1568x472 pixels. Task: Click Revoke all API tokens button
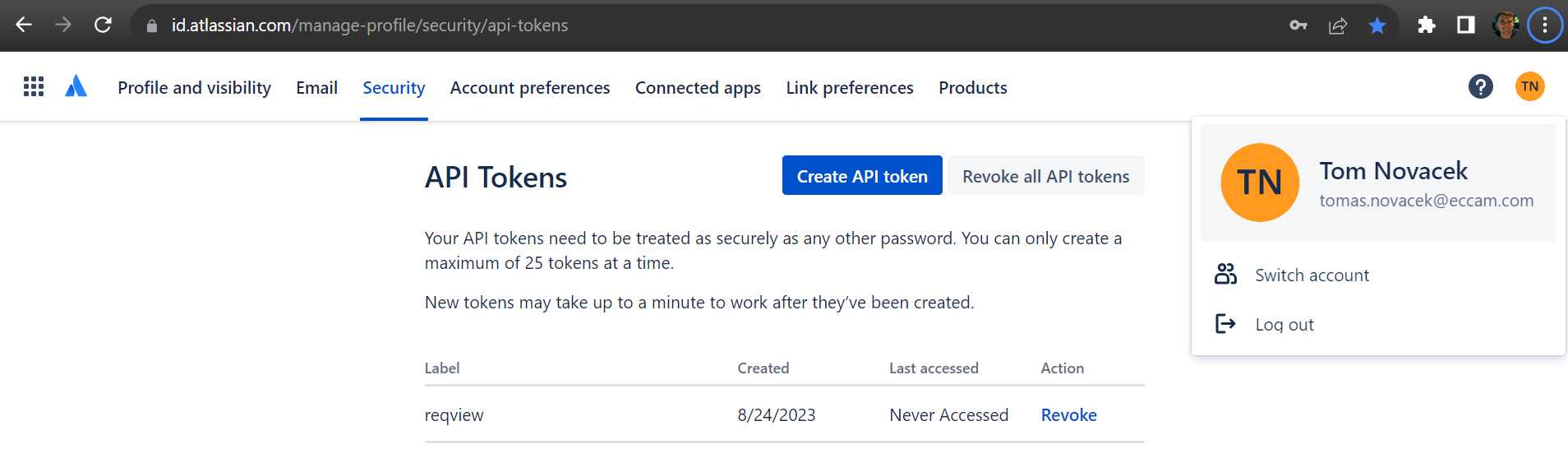(x=1046, y=176)
